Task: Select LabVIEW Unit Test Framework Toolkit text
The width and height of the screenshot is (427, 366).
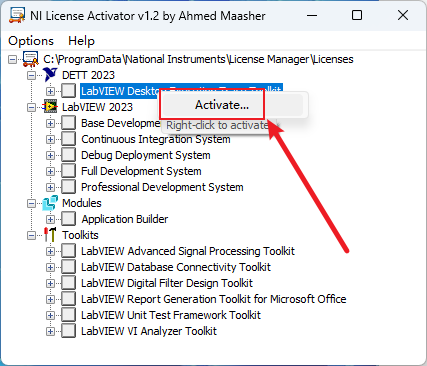Action: point(171,315)
